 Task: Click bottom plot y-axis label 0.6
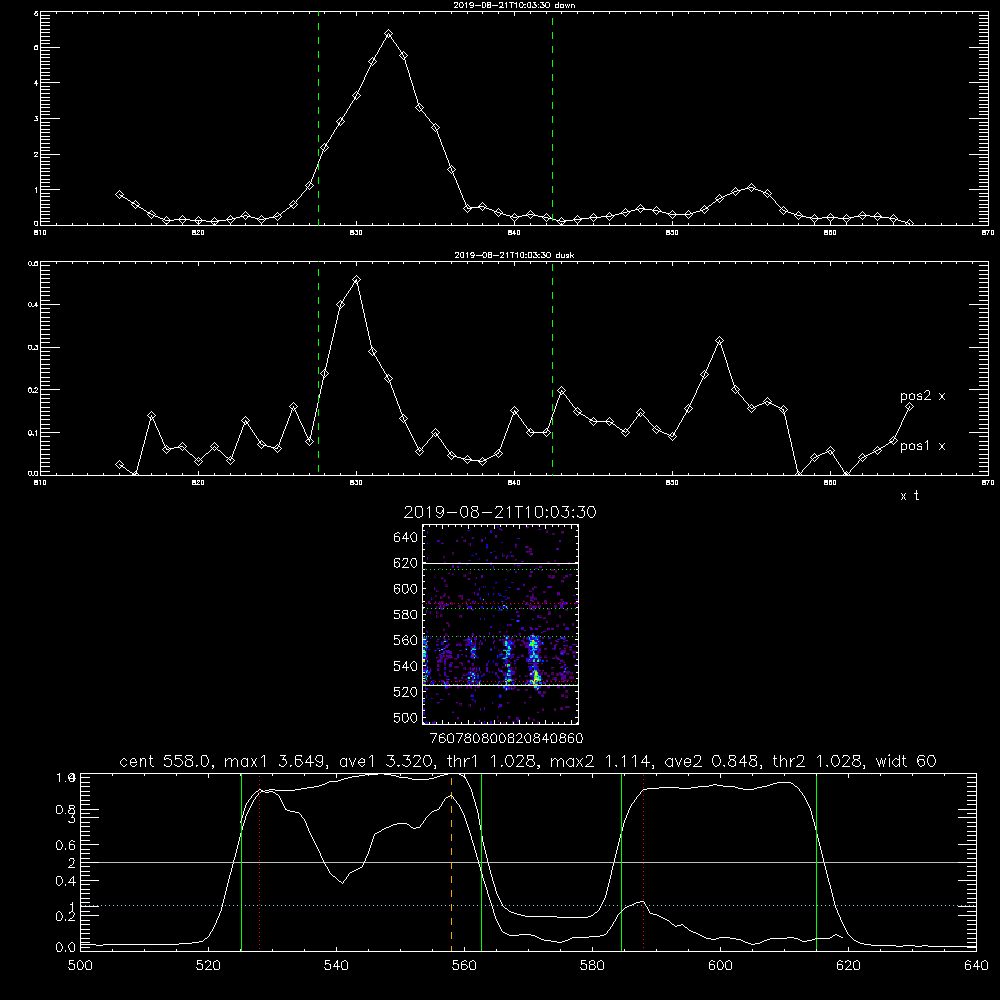coord(66,846)
